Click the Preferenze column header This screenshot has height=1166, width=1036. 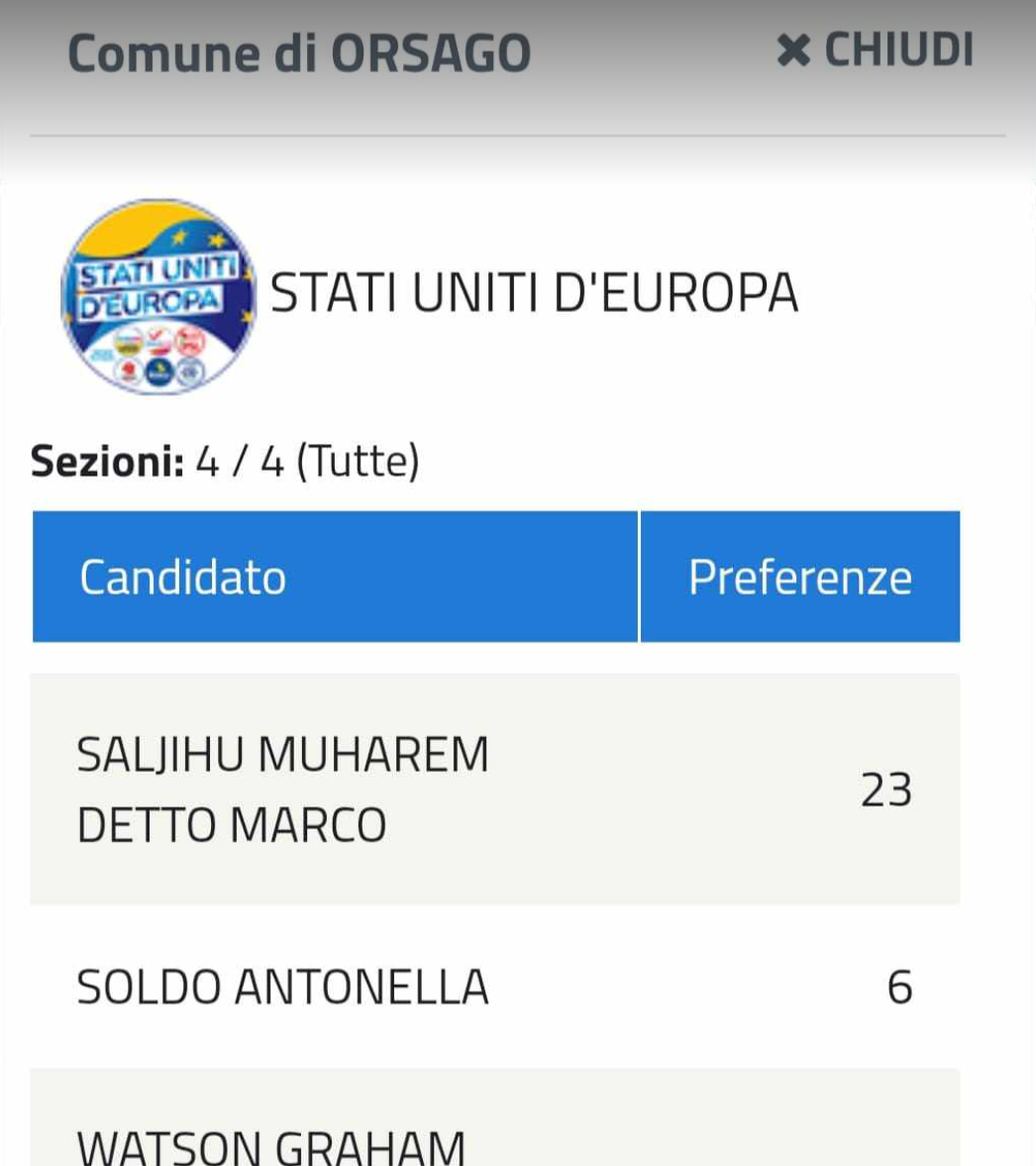click(800, 577)
